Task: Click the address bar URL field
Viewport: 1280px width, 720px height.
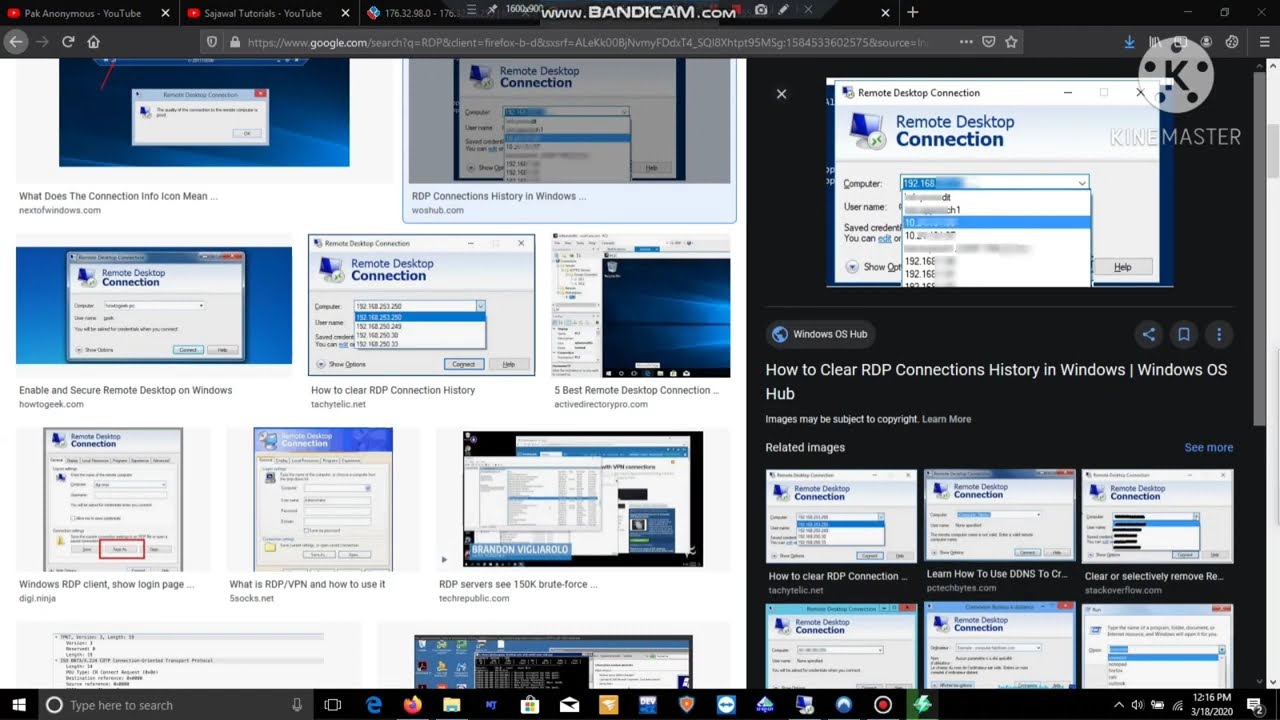Action: [590, 42]
